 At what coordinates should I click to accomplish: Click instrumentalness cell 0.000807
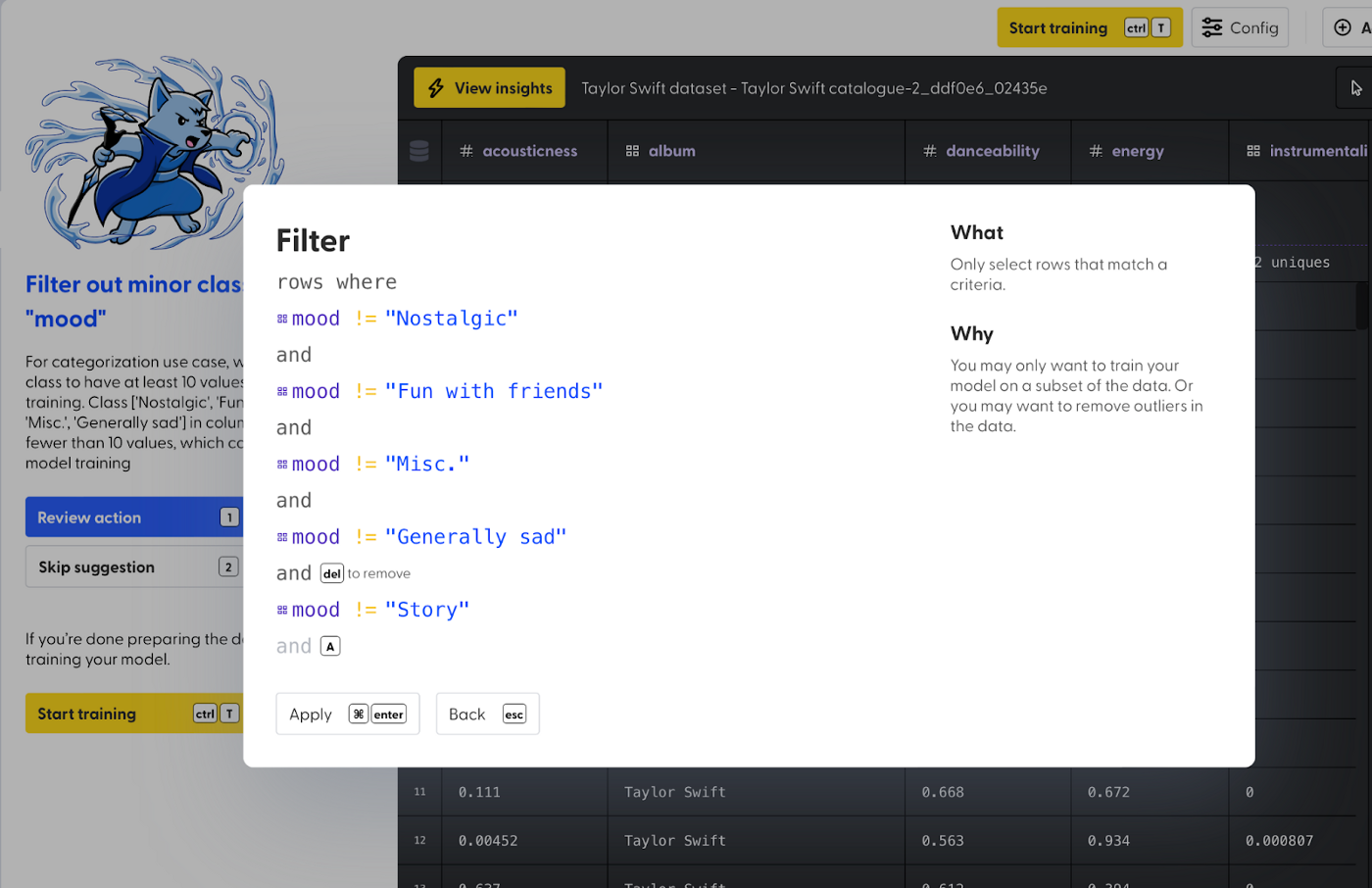pyautogui.click(x=1279, y=841)
